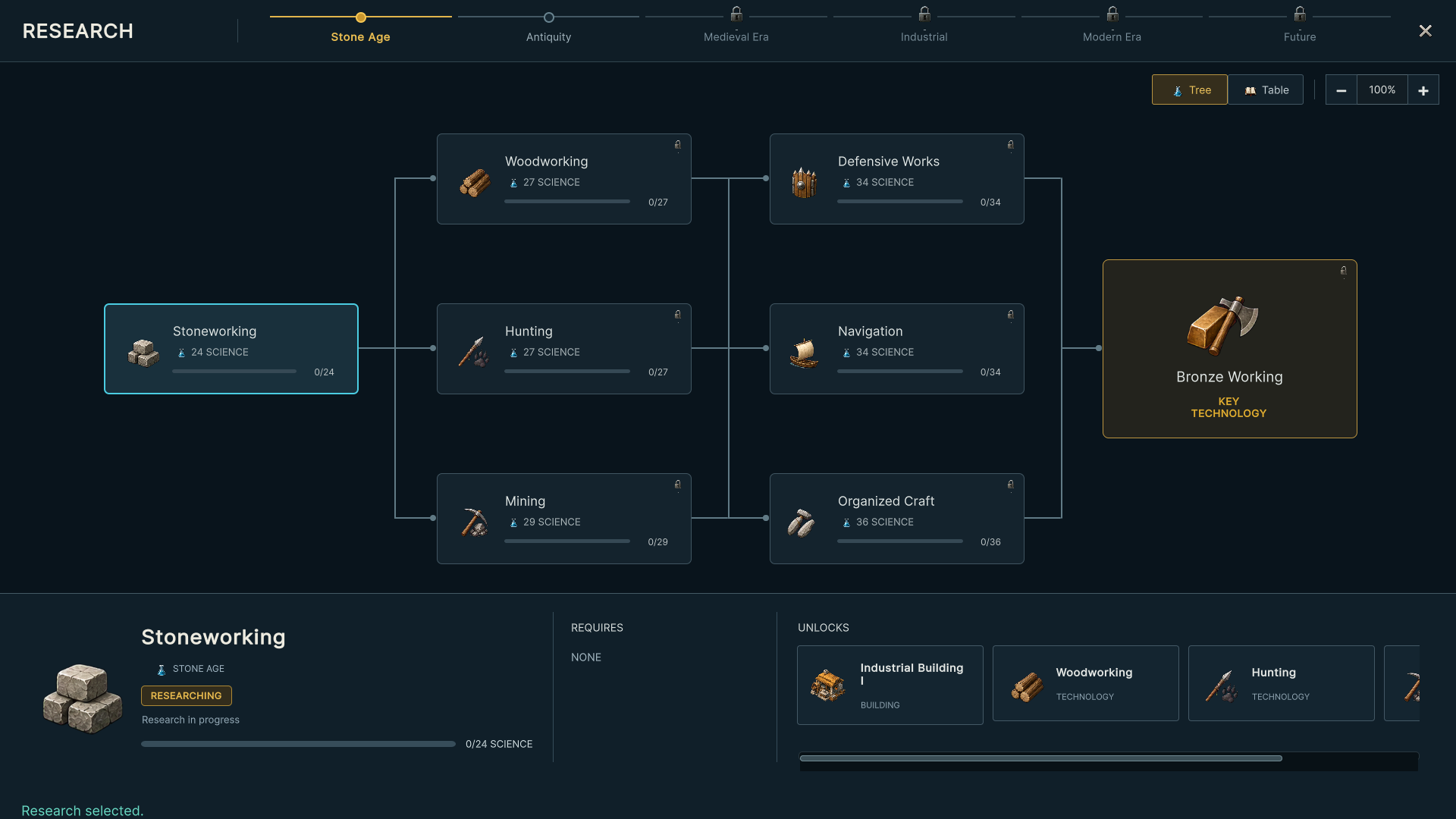Click the Stoneworking stone blocks icon
The image size is (1456, 819).
point(143,353)
